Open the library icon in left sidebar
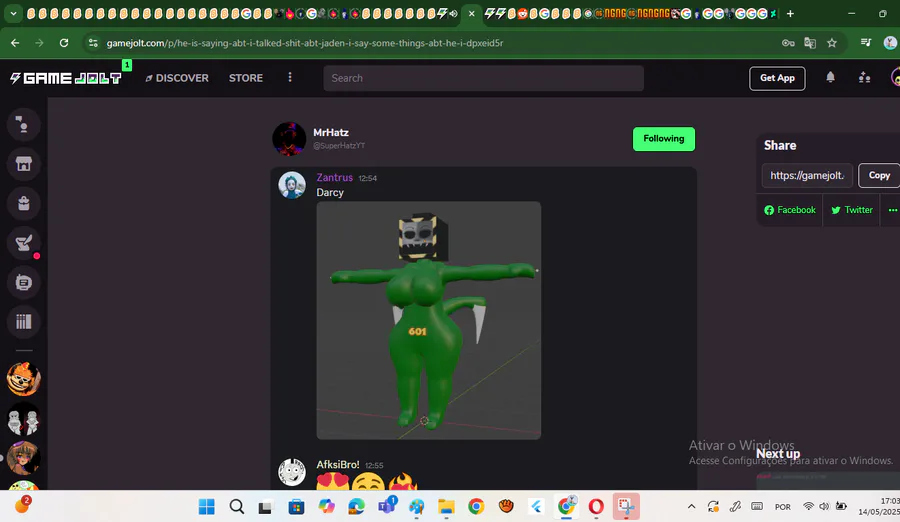This screenshot has height=522, width=900. pyautogui.click(x=24, y=322)
